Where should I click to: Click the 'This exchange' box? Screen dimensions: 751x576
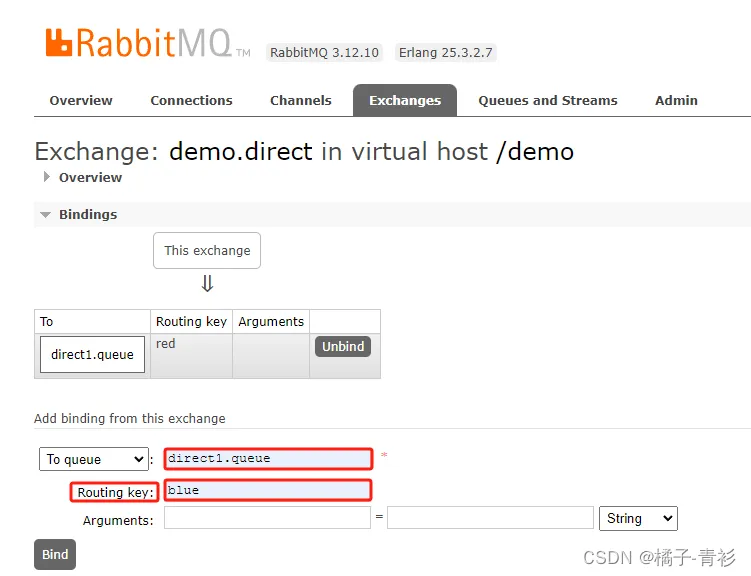[207, 250]
